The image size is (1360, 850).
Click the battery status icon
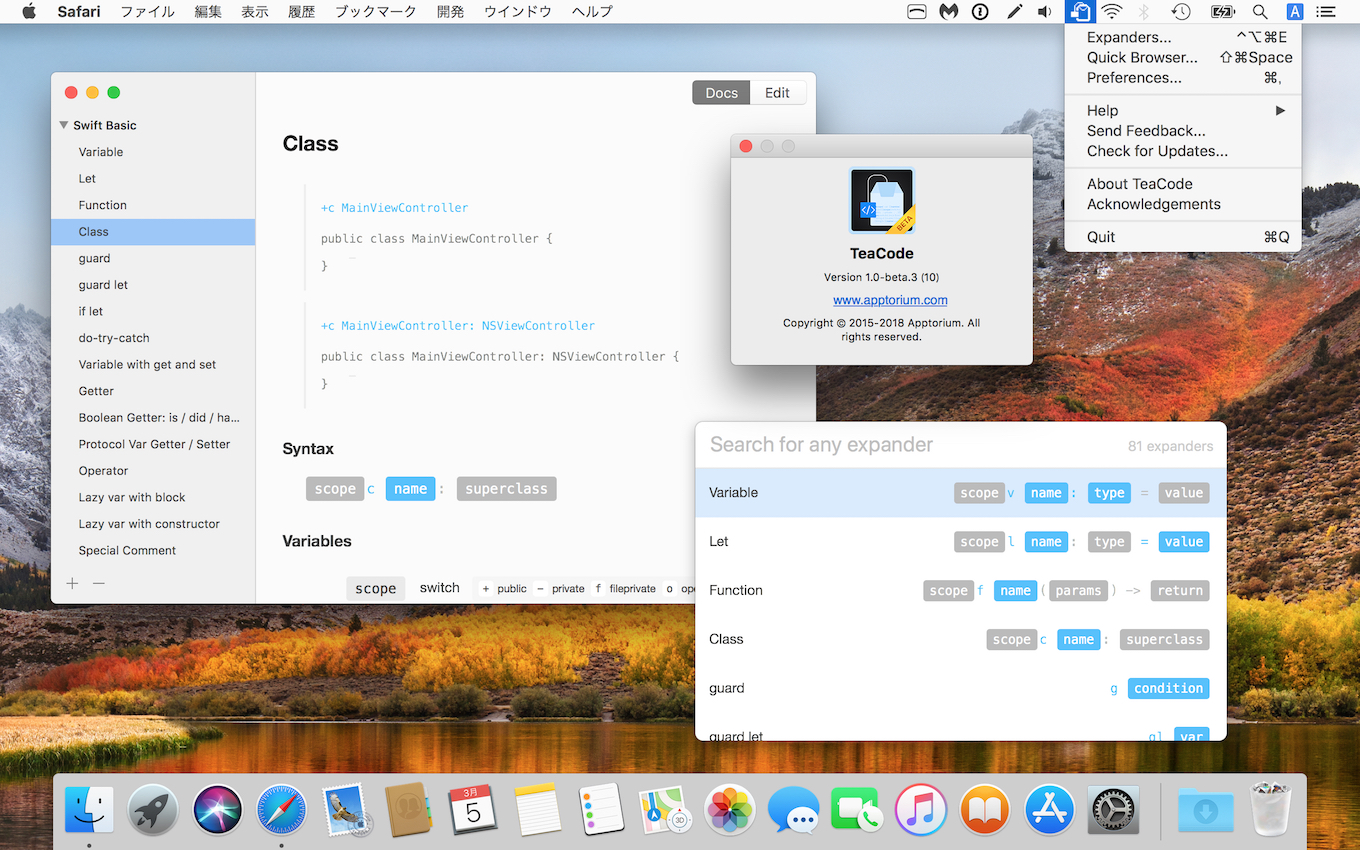point(1222,12)
